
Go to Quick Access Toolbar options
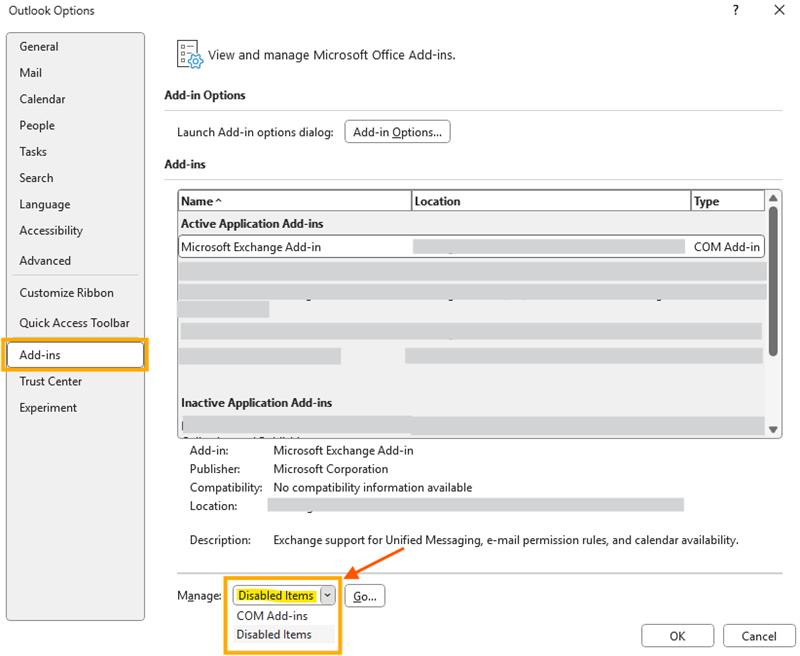[x=74, y=323]
